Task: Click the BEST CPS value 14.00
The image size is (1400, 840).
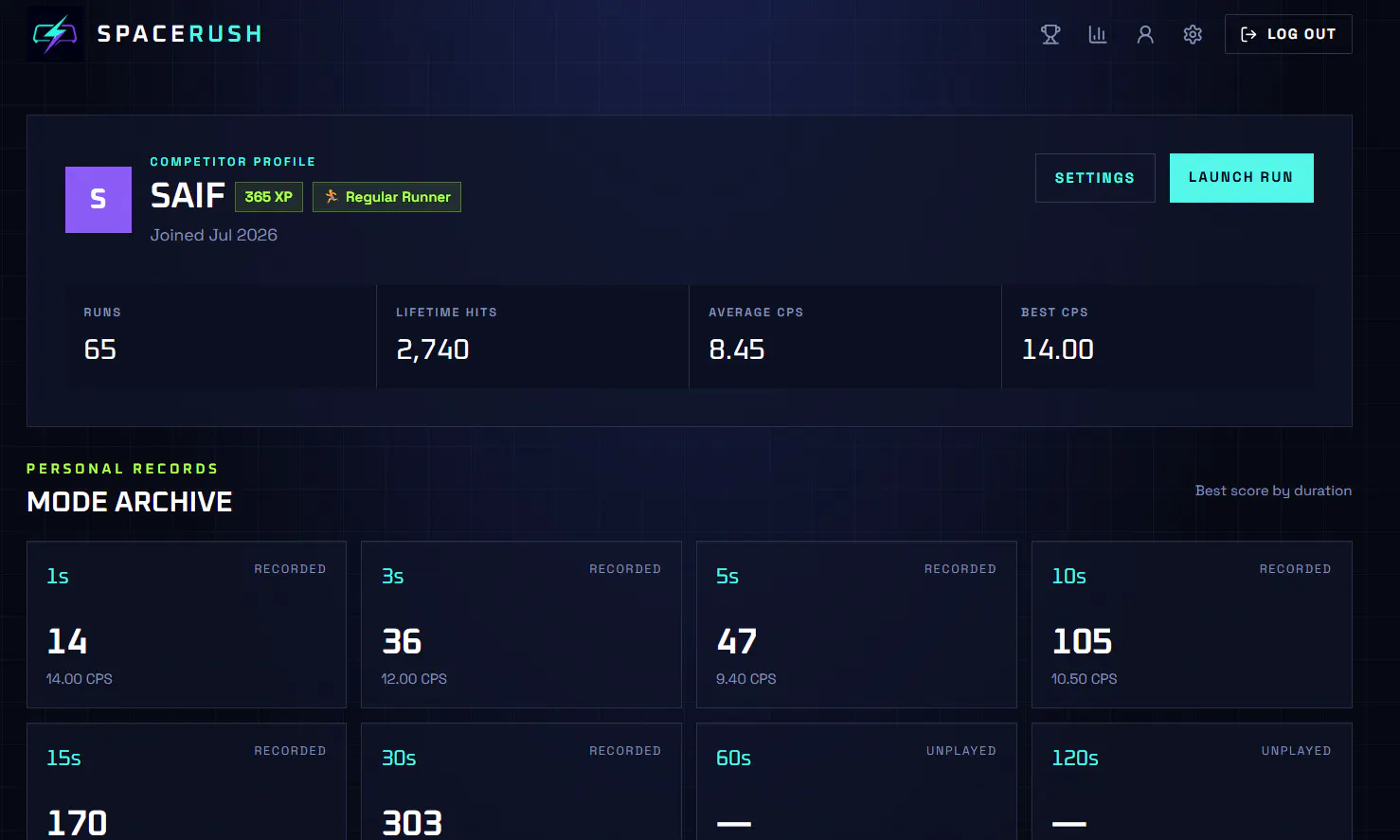Action: 1058,349
